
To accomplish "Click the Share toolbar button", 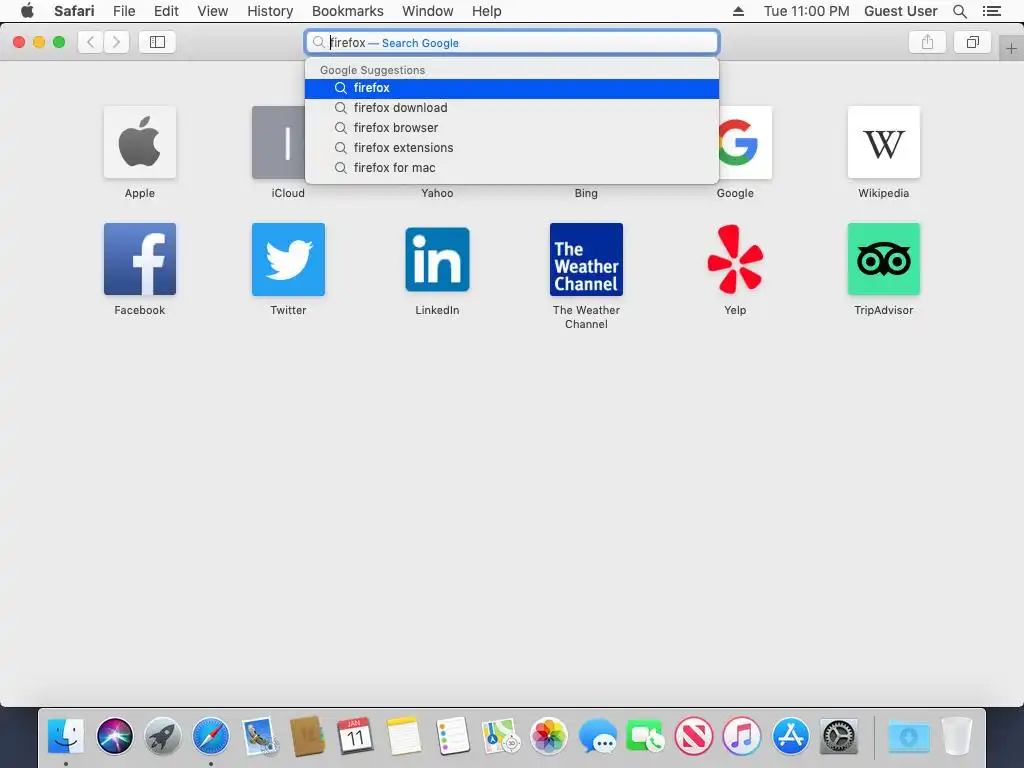I will click(x=927, y=42).
